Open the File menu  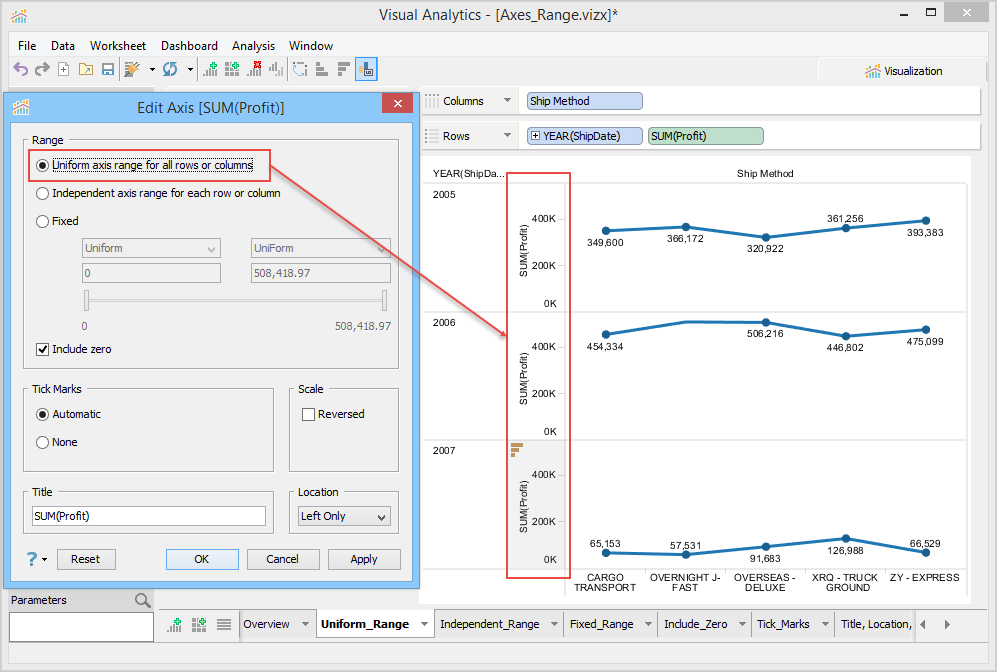[27, 46]
